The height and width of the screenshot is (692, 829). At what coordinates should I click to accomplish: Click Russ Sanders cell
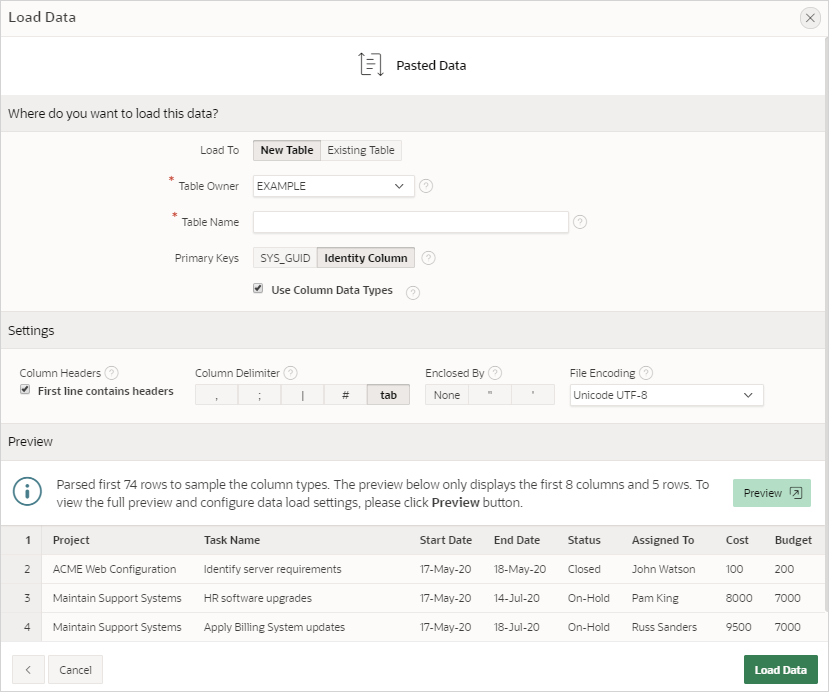pyautogui.click(x=664, y=627)
